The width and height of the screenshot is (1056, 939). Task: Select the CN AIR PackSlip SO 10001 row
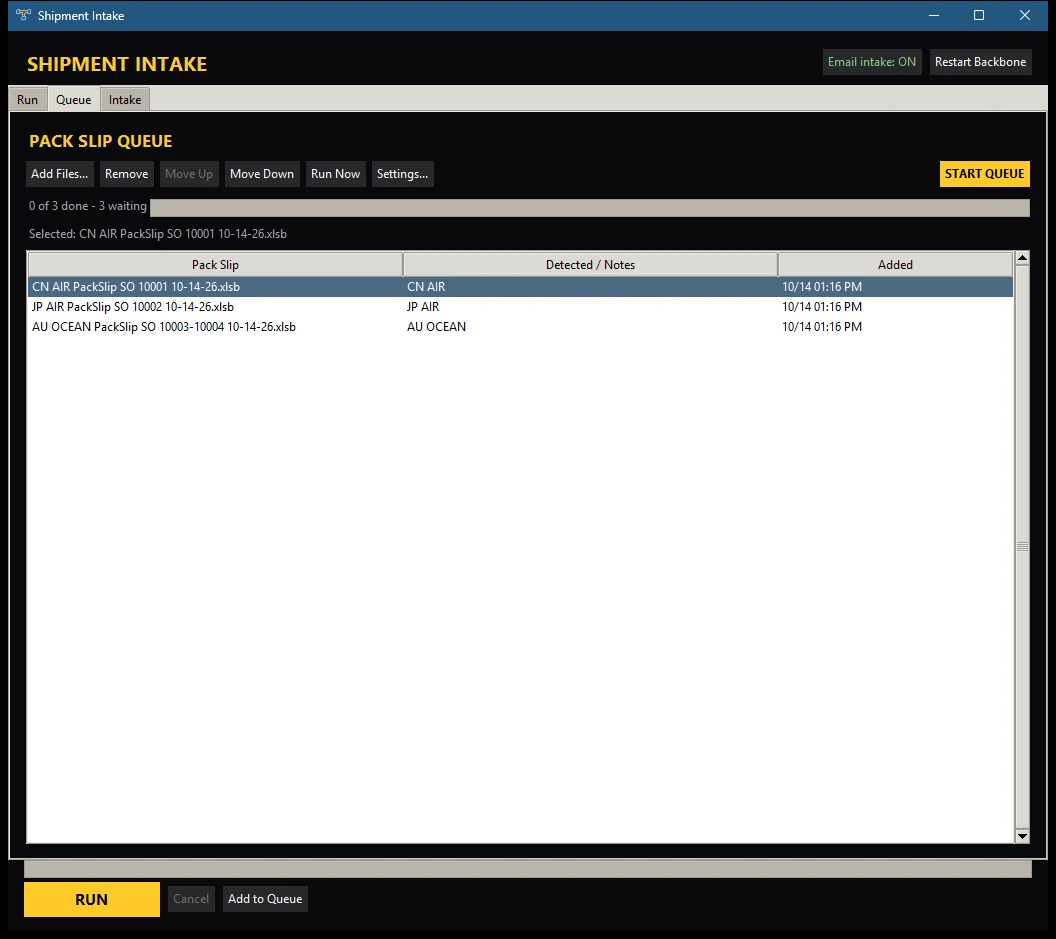coord(520,287)
